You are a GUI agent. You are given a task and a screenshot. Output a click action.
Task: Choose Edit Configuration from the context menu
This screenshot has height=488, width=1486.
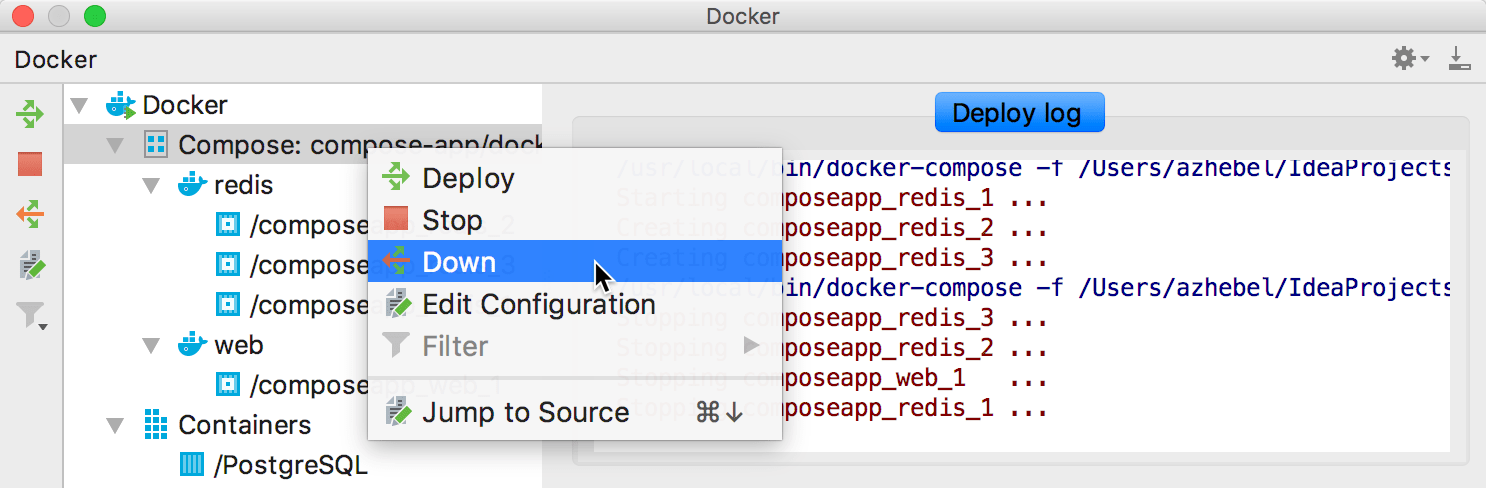click(x=574, y=304)
